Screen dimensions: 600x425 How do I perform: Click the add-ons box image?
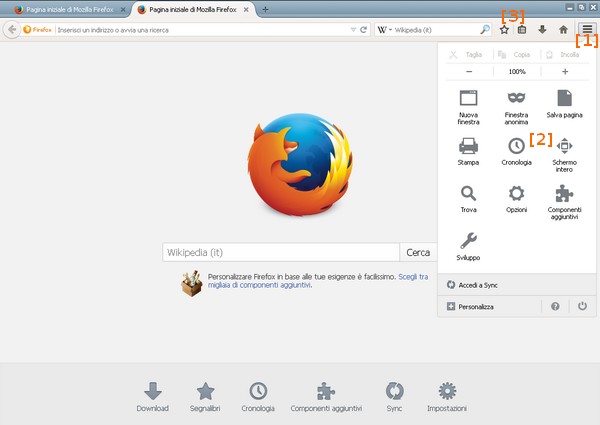point(192,283)
